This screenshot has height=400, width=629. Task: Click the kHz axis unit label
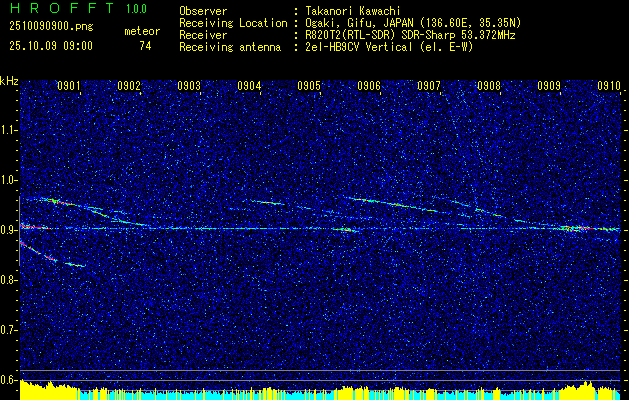[9, 81]
